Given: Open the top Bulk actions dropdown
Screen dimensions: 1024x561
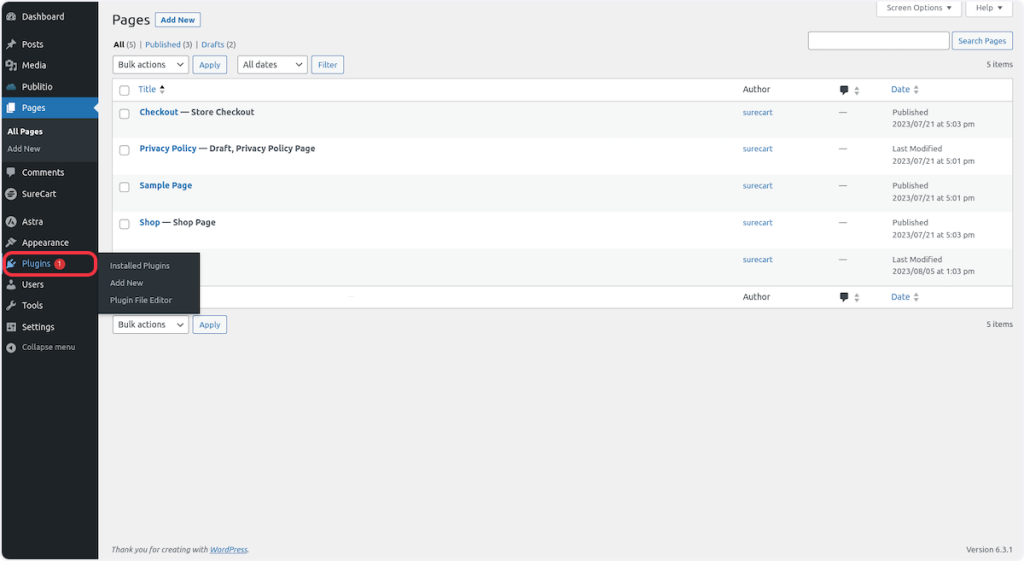Looking at the screenshot, I should click(150, 64).
